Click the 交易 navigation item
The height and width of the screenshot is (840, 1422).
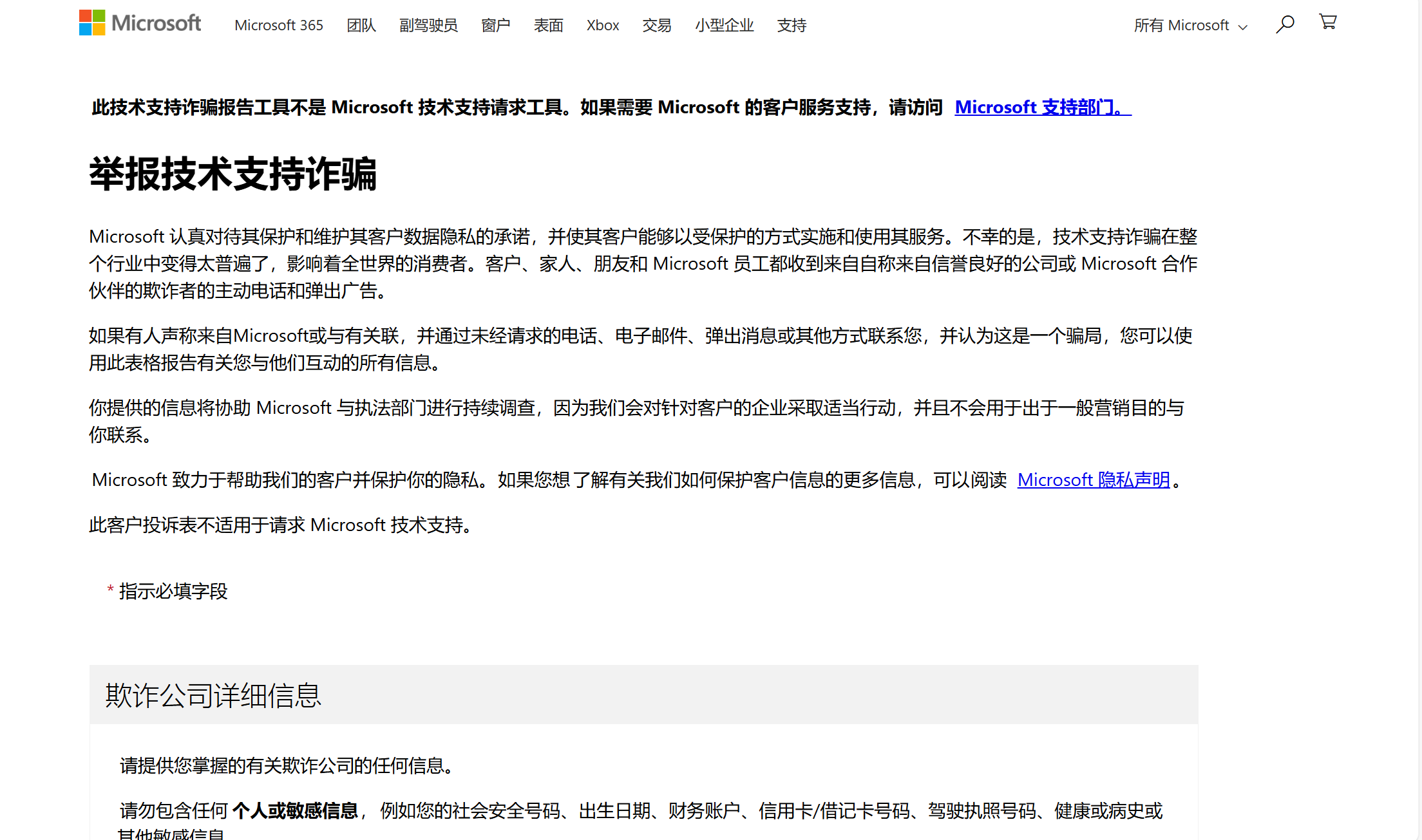[x=656, y=26]
